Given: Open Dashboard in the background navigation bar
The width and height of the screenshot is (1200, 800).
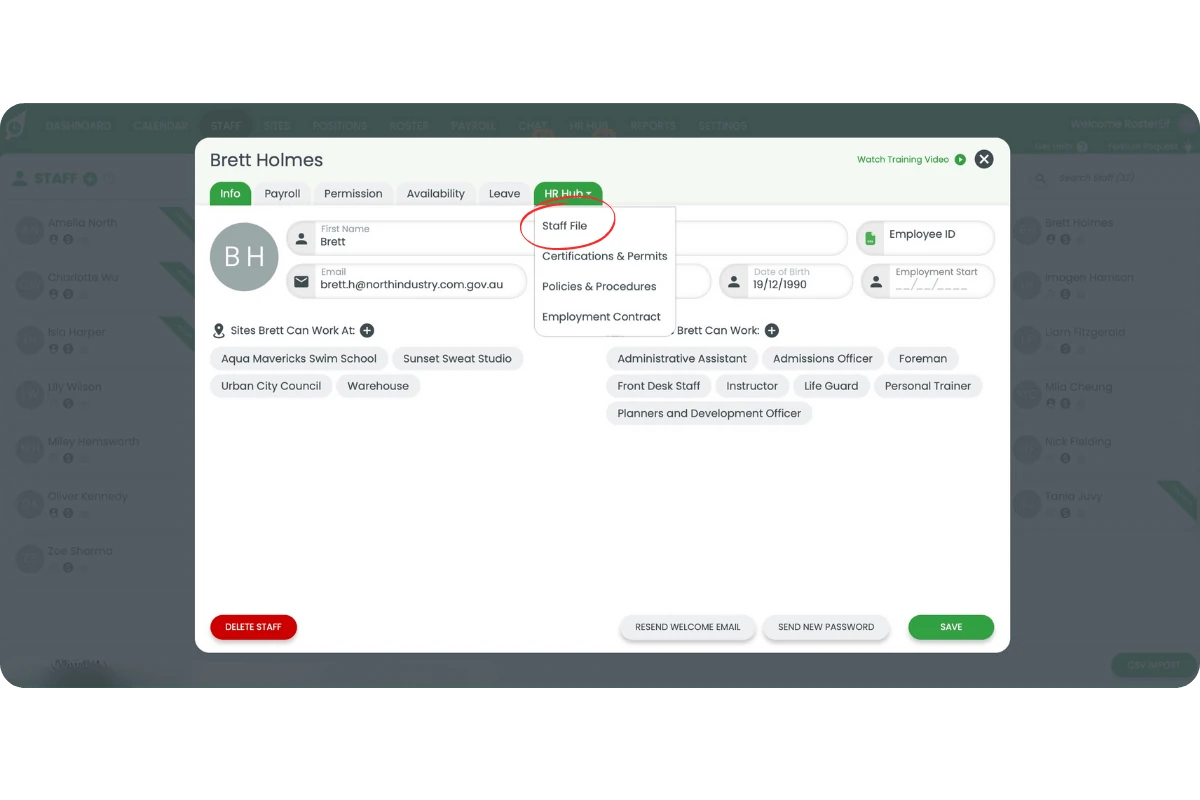Looking at the screenshot, I should [79, 126].
